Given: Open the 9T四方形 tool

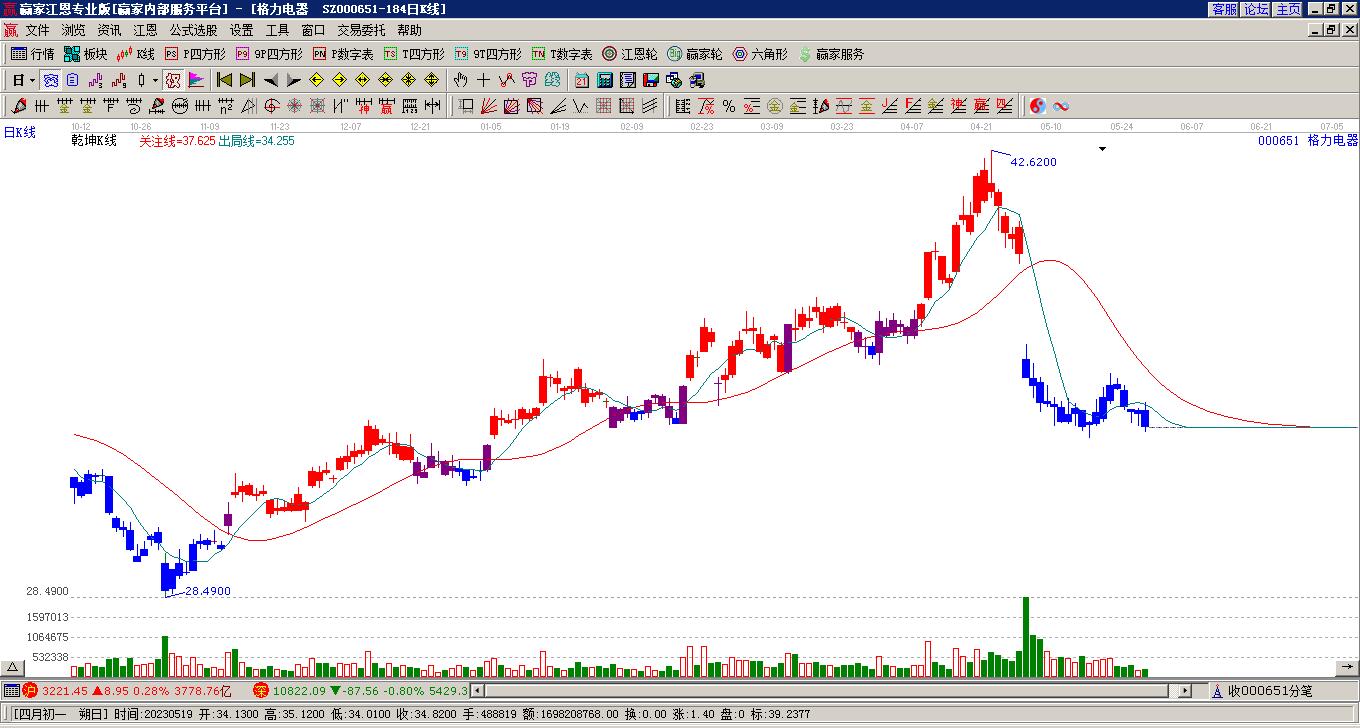Looking at the screenshot, I should (488, 54).
